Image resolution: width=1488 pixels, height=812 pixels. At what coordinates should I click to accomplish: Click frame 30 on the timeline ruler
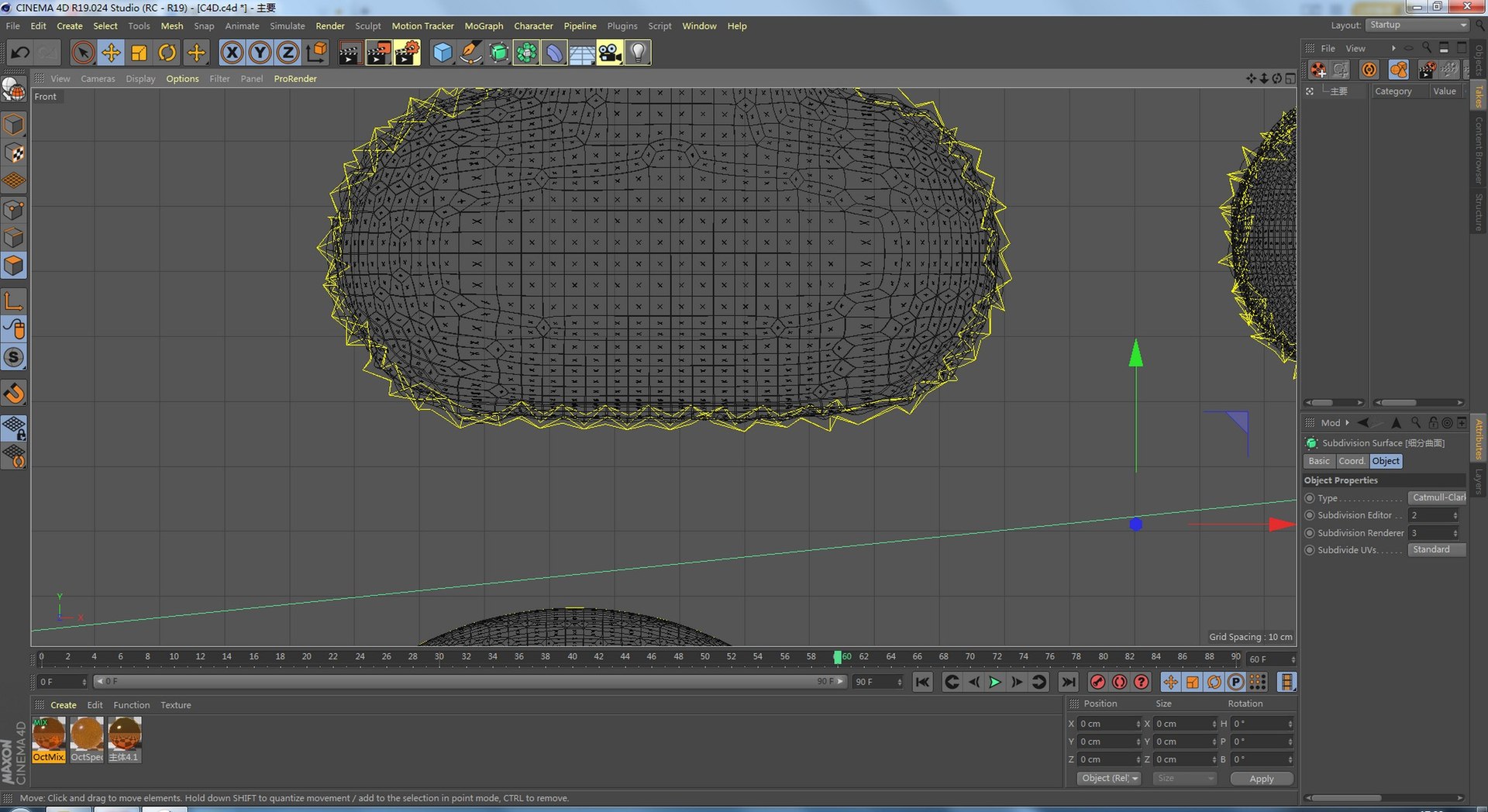(x=439, y=657)
